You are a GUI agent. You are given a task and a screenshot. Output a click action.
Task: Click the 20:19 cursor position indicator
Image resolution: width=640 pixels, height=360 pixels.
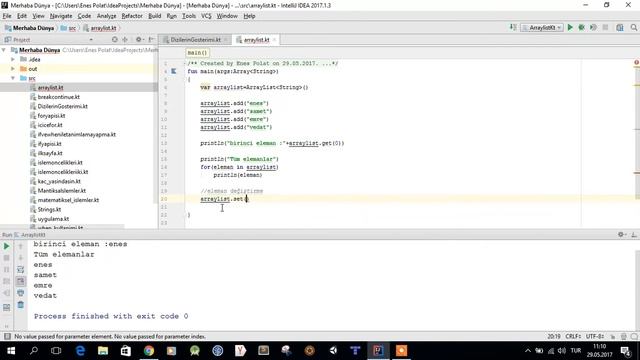click(x=553, y=336)
